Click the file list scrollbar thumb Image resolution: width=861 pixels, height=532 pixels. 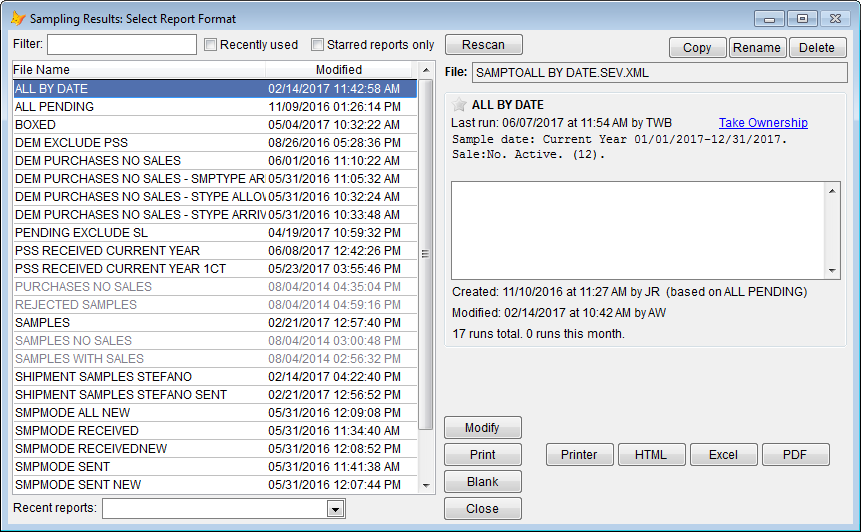point(426,254)
